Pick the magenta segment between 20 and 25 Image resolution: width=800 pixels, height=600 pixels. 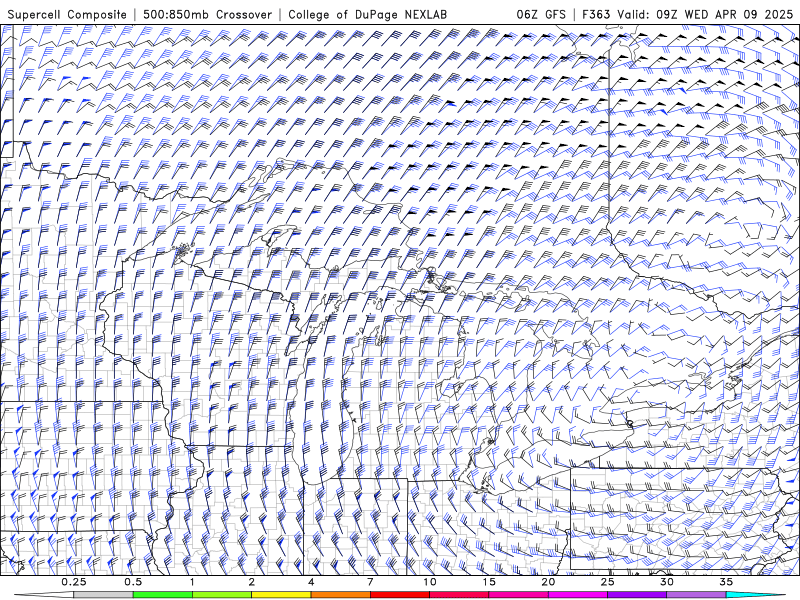pyautogui.click(x=578, y=595)
